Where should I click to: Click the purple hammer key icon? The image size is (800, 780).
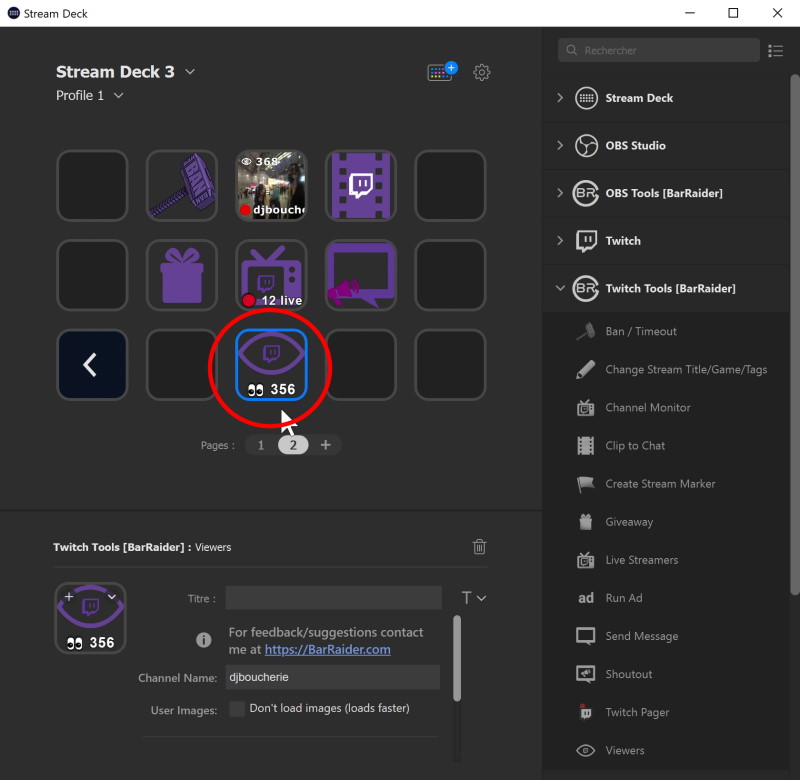point(181,185)
